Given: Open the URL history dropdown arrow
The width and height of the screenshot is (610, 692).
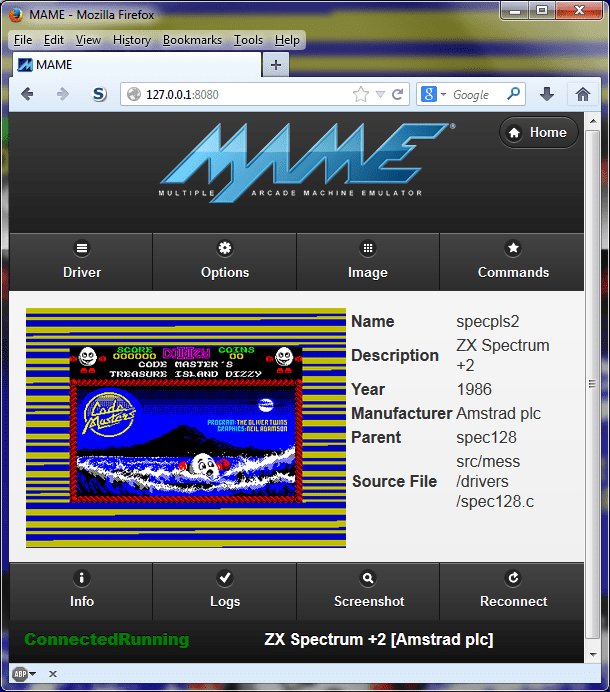Looking at the screenshot, I should click(380, 94).
